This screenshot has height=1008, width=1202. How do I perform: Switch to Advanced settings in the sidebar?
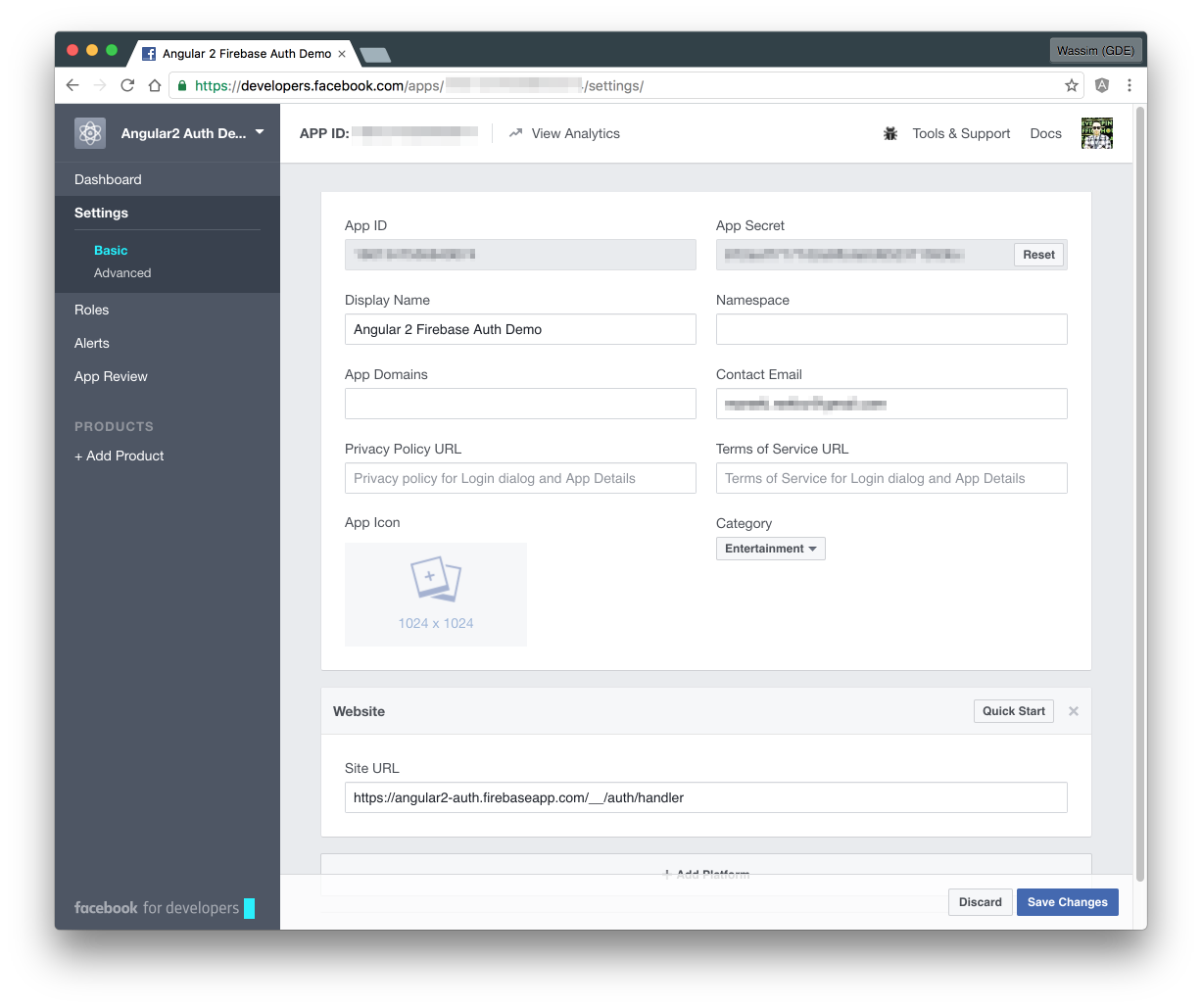coord(122,272)
